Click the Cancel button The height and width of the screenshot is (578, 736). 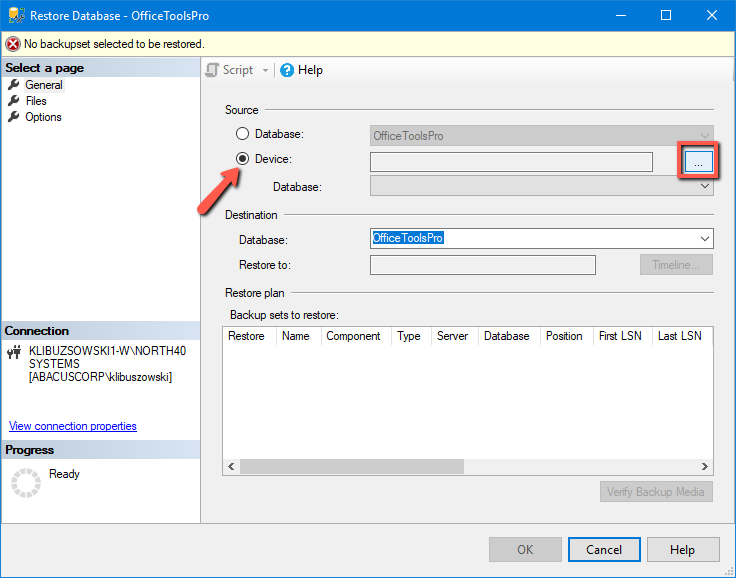pyautogui.click(x=604, y=549)
